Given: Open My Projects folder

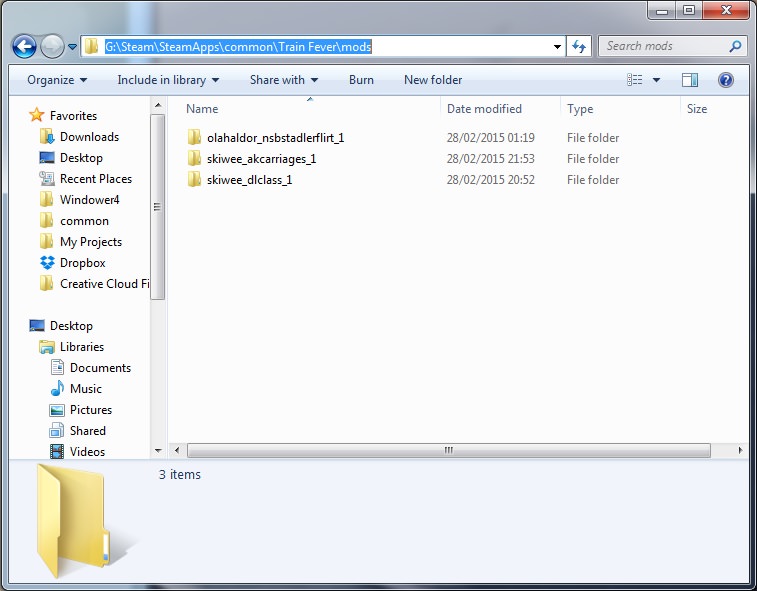Looking at the screenshot, I should pos(91,242).
